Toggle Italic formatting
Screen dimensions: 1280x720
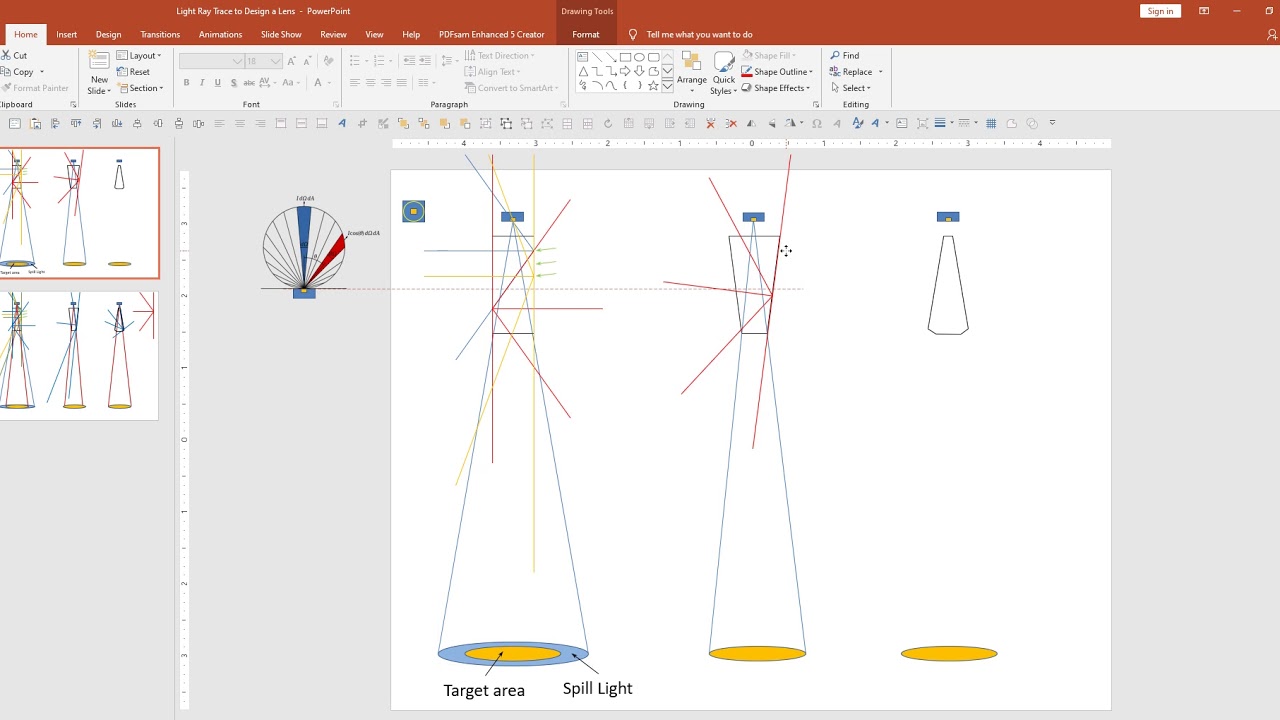pos(202,83)
